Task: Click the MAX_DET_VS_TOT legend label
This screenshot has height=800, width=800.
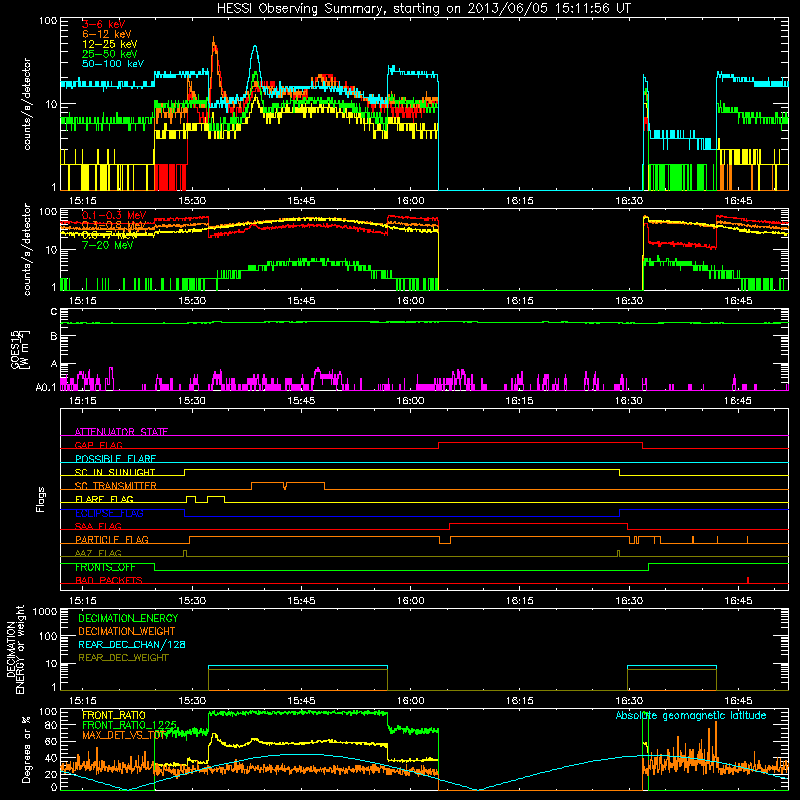Action: [125, 735]
